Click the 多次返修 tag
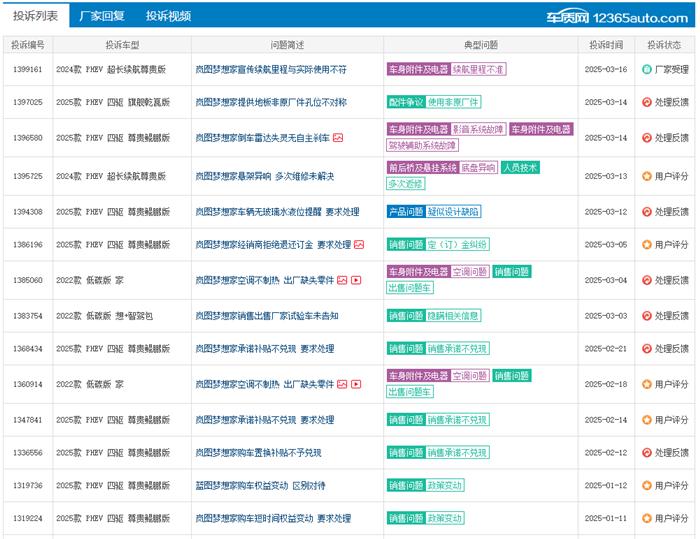Image resolution: width=700 pixels, height=539 pixels. pyautogui.click(x=405, y=184)
